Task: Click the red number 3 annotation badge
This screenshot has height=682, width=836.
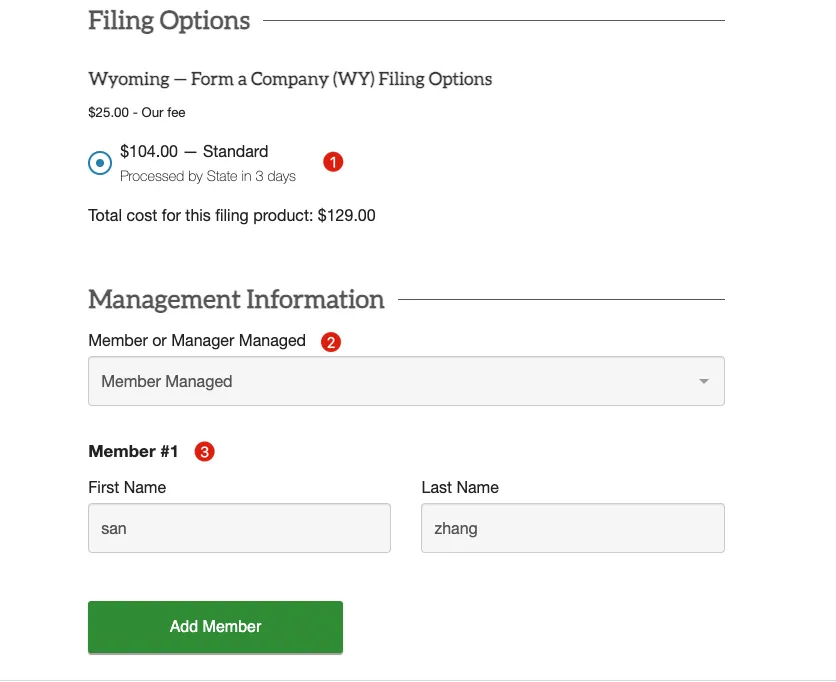Action: coord(204,452)
